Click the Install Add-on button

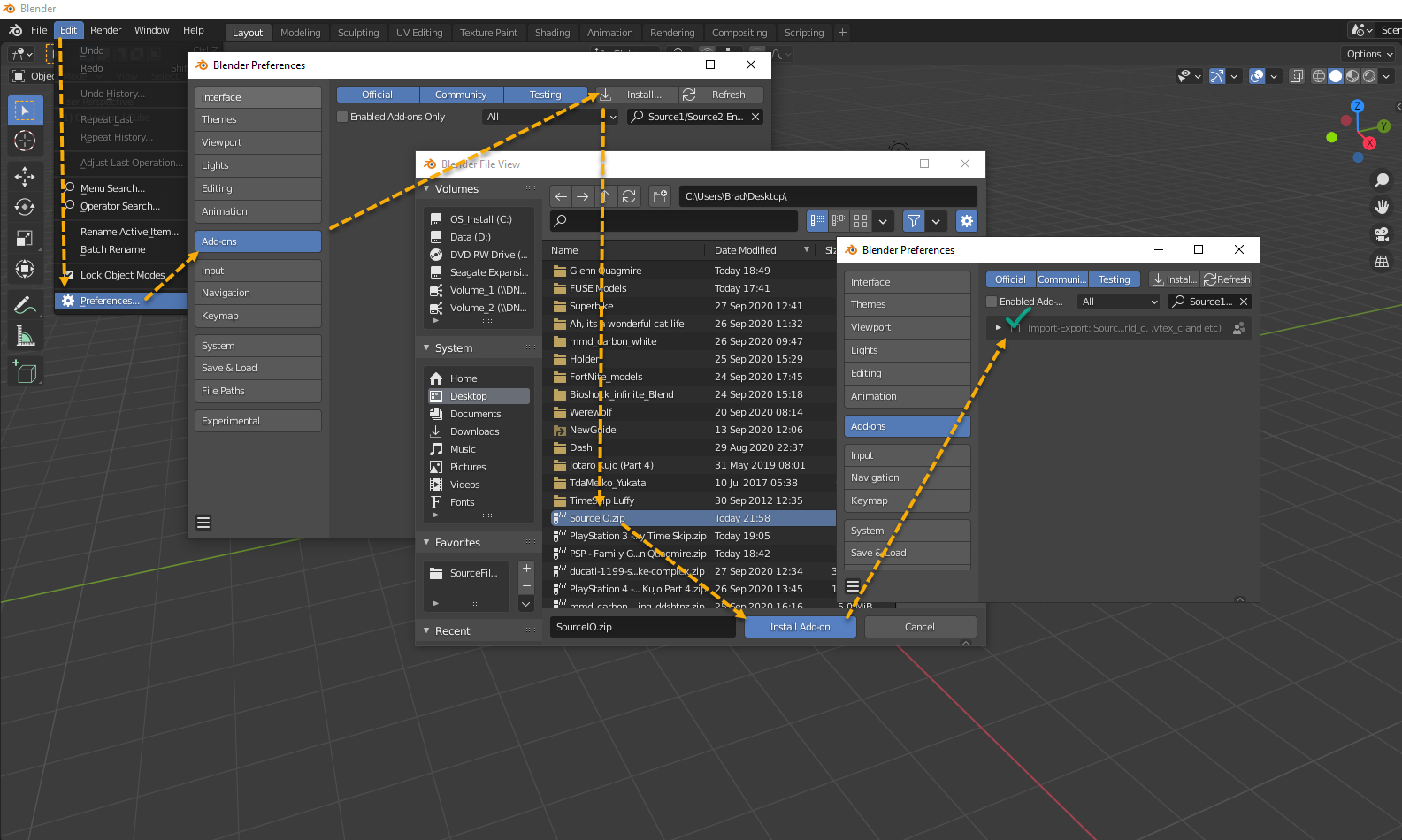click(x=801, y=627)
